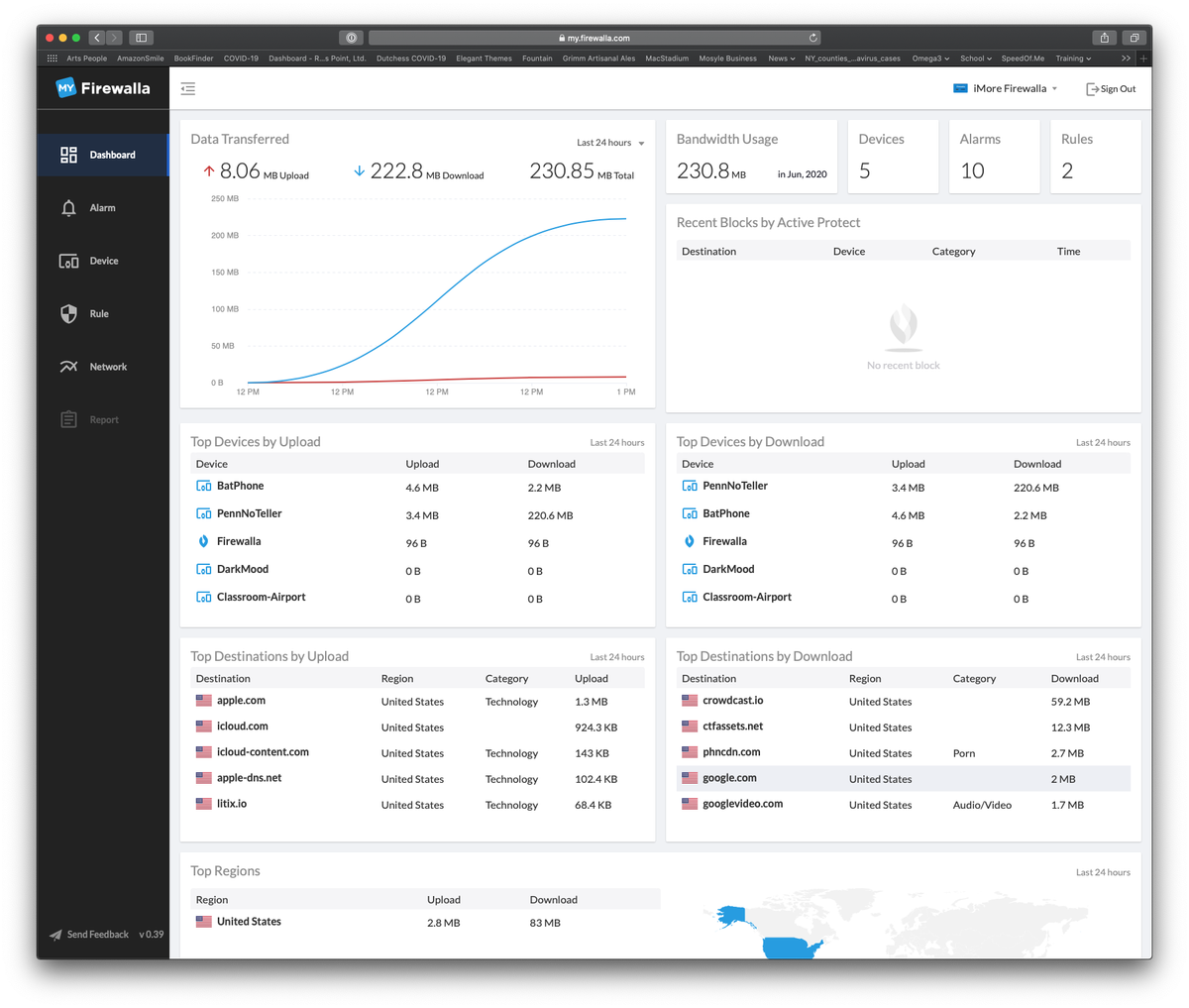Open the tab overview icon top right
The width and height of the screenshot is (1189, 1008).
click(1133, 36)
